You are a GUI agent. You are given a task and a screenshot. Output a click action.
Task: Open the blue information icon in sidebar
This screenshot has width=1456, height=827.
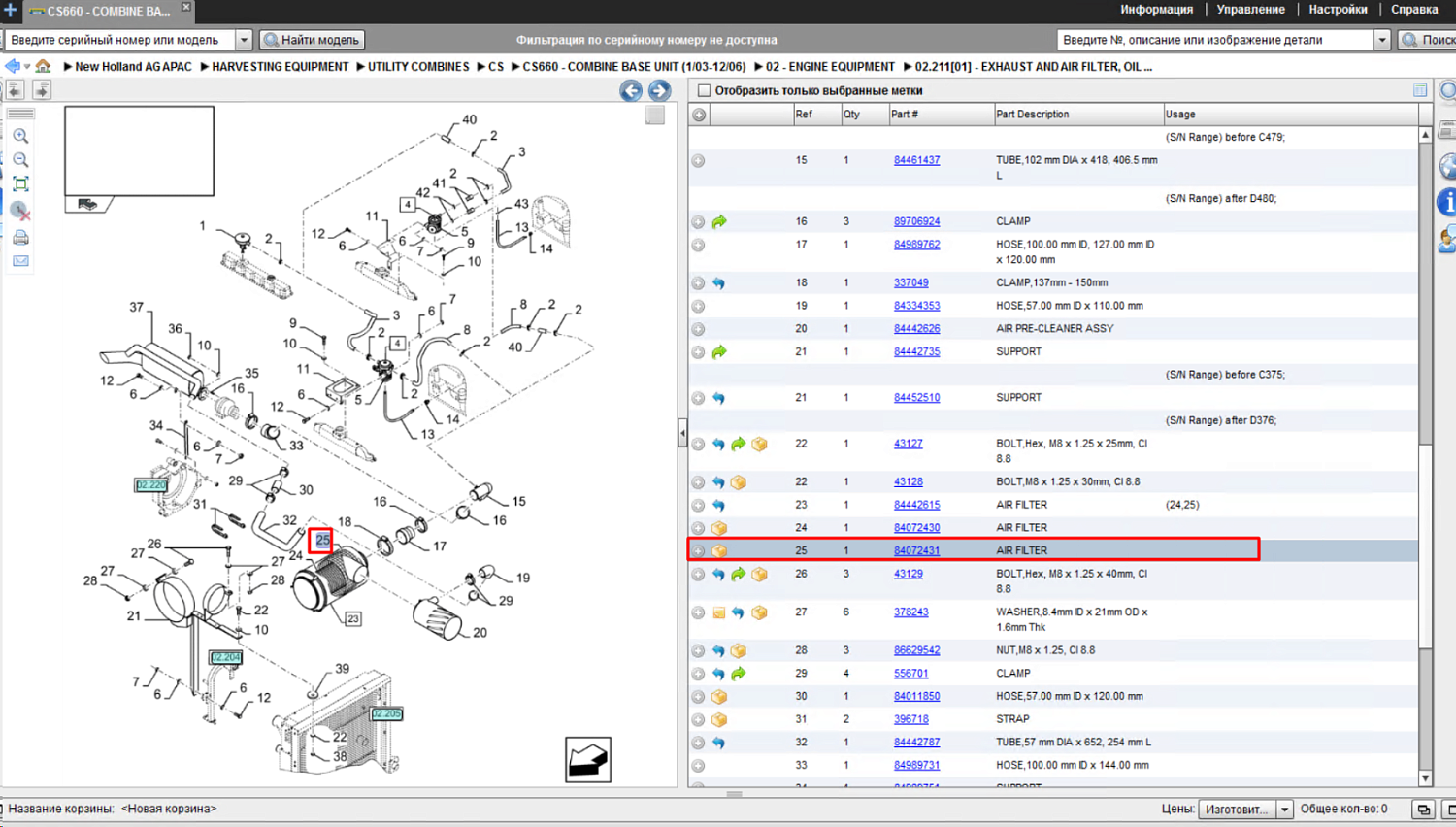pos(1446,202)
